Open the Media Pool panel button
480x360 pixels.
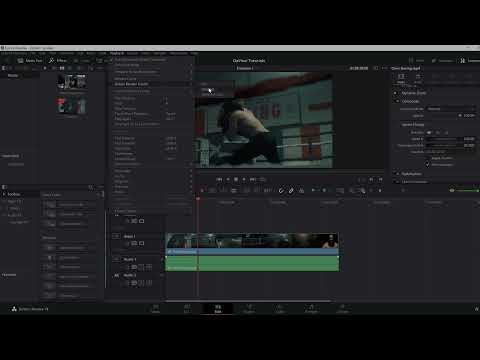click(x=30, y=60)
